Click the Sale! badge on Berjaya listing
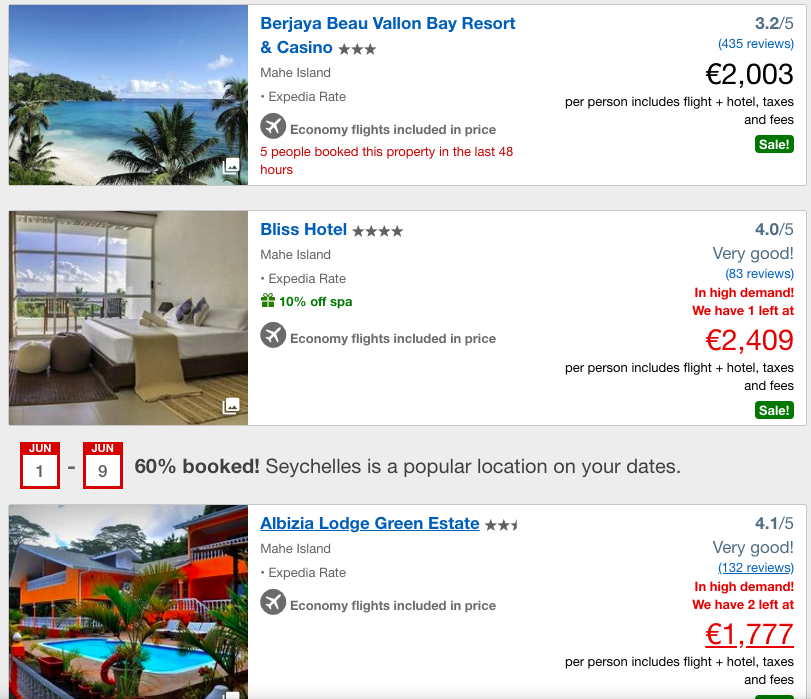 (x=774, y=144)
